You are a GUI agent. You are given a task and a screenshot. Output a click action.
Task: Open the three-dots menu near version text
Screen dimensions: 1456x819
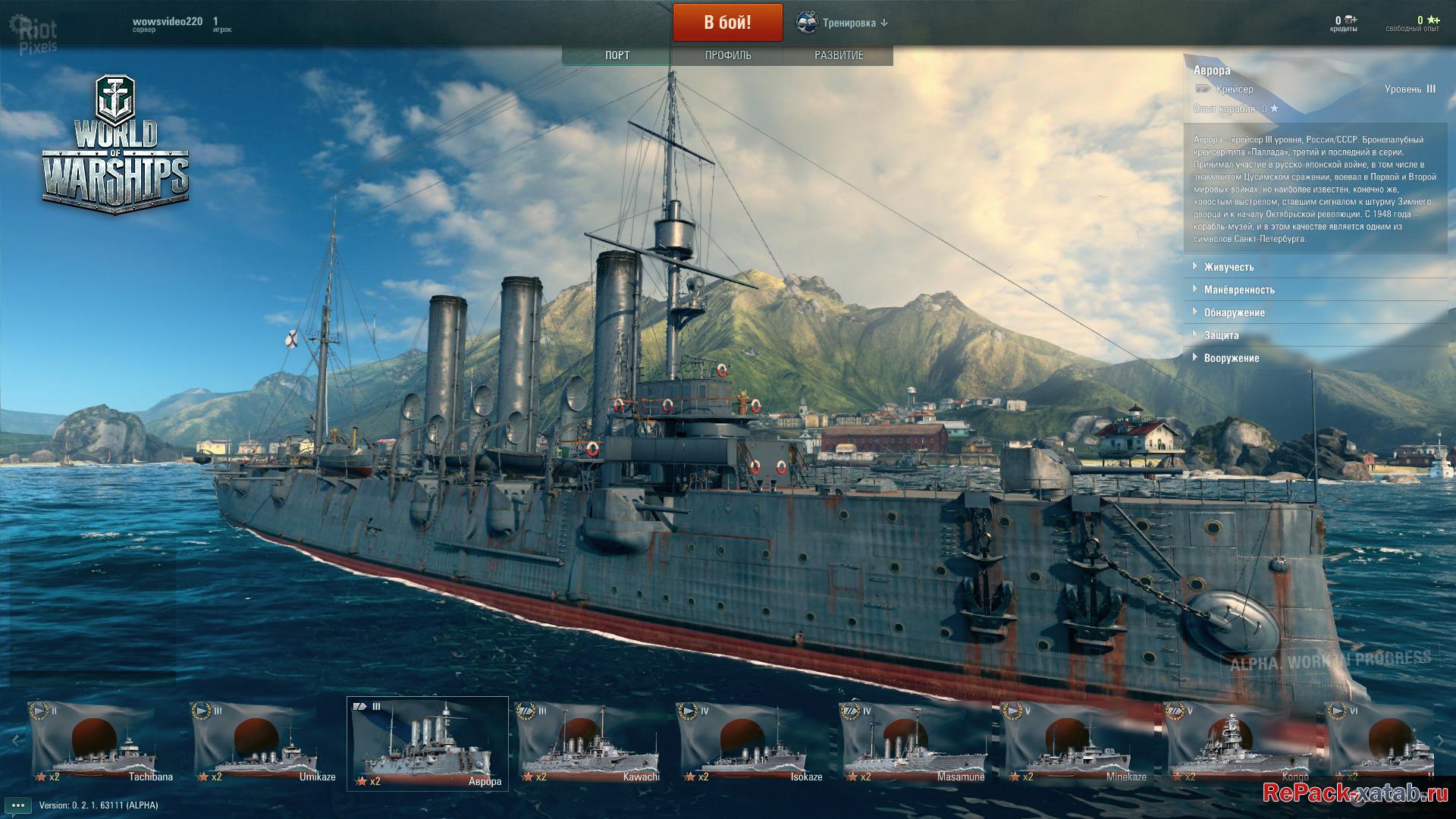click(18, 805)
